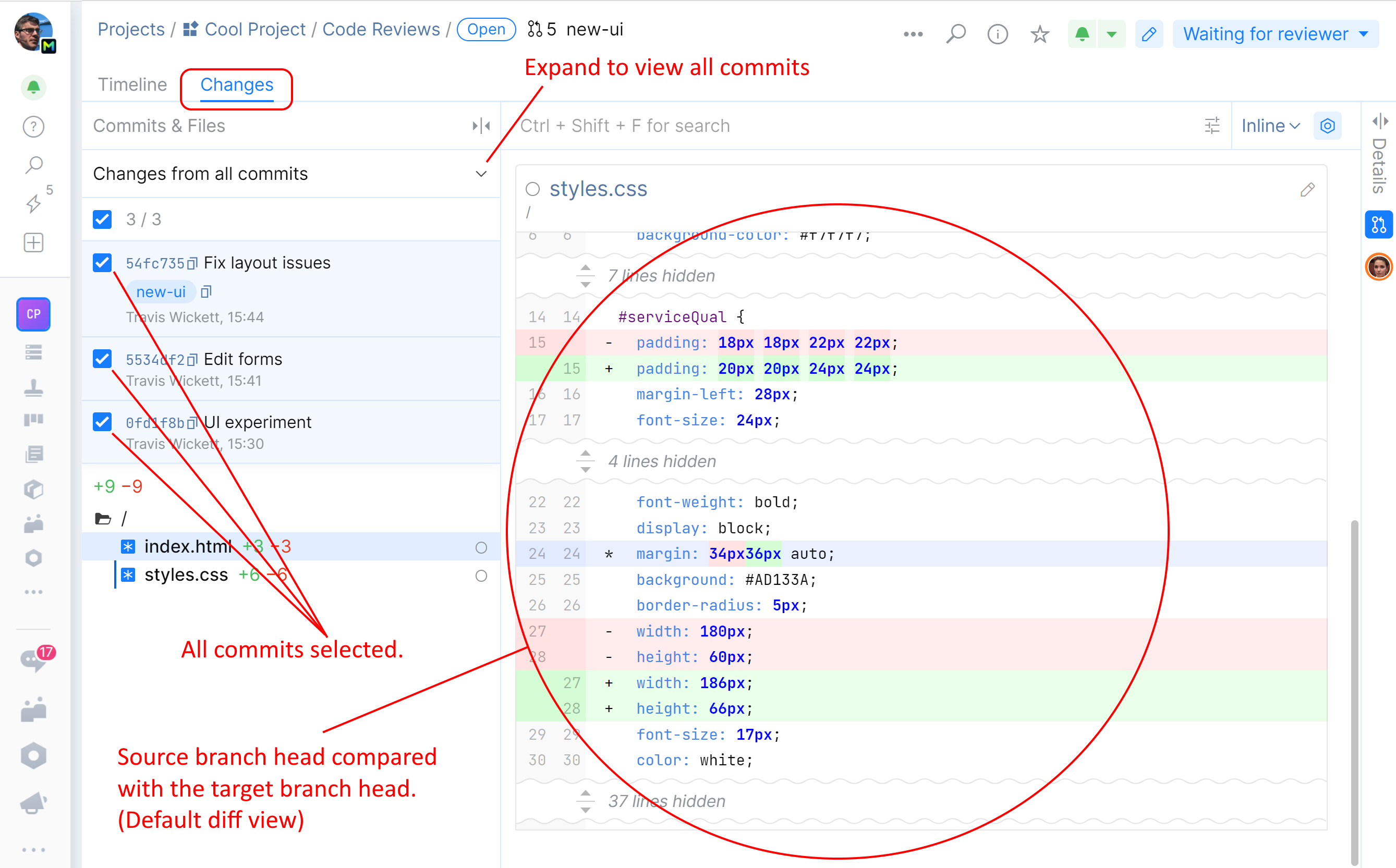Open the styles.css file title link

pyautogui.click(x=598, y=189)
